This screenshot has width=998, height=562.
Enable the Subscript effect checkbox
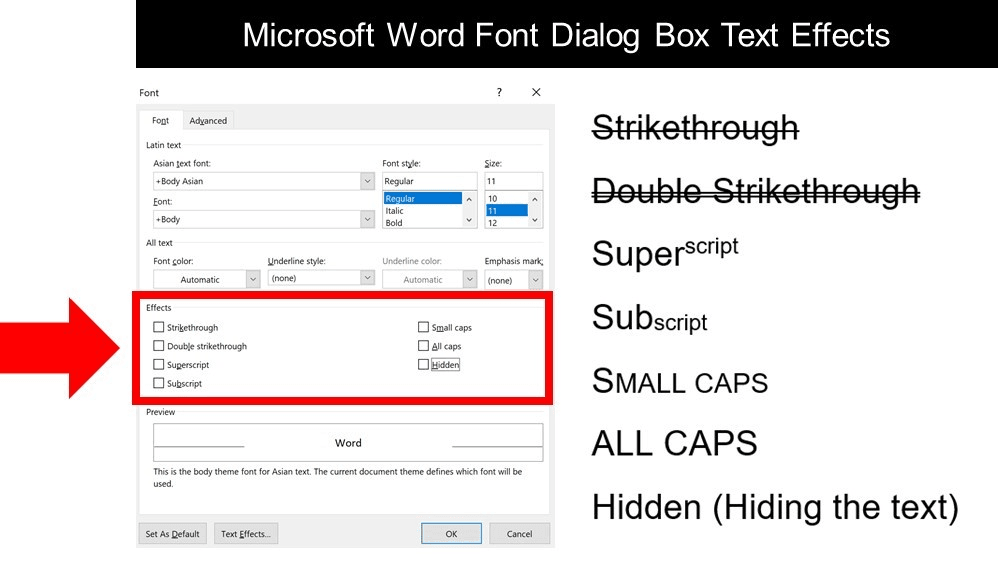point(159,383)
